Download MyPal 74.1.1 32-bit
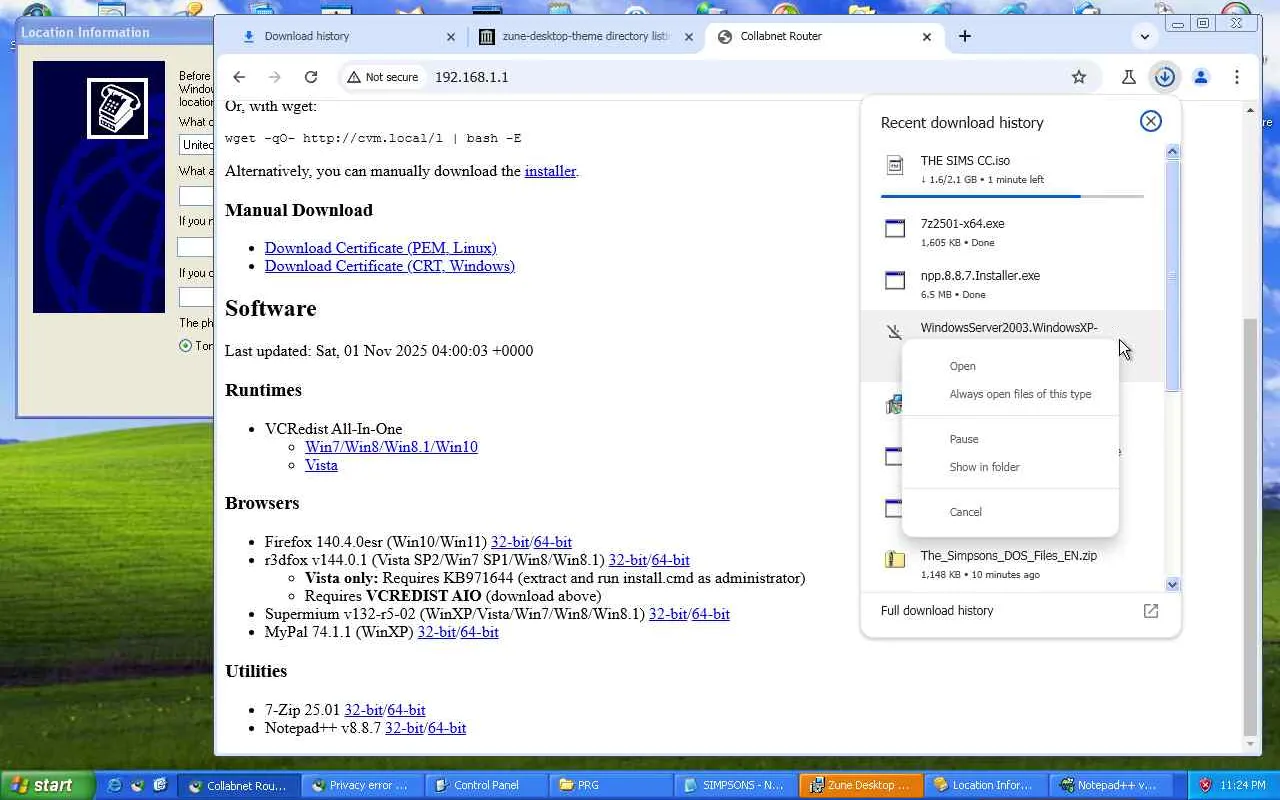 click(437, 632)
